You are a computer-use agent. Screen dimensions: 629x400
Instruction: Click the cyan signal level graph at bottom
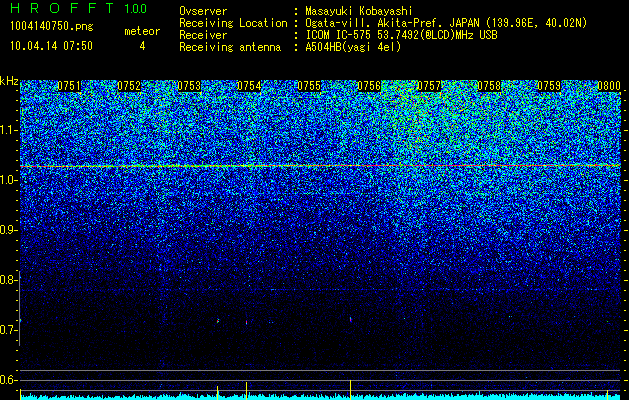pyautogui.click(x=321, y=397)
